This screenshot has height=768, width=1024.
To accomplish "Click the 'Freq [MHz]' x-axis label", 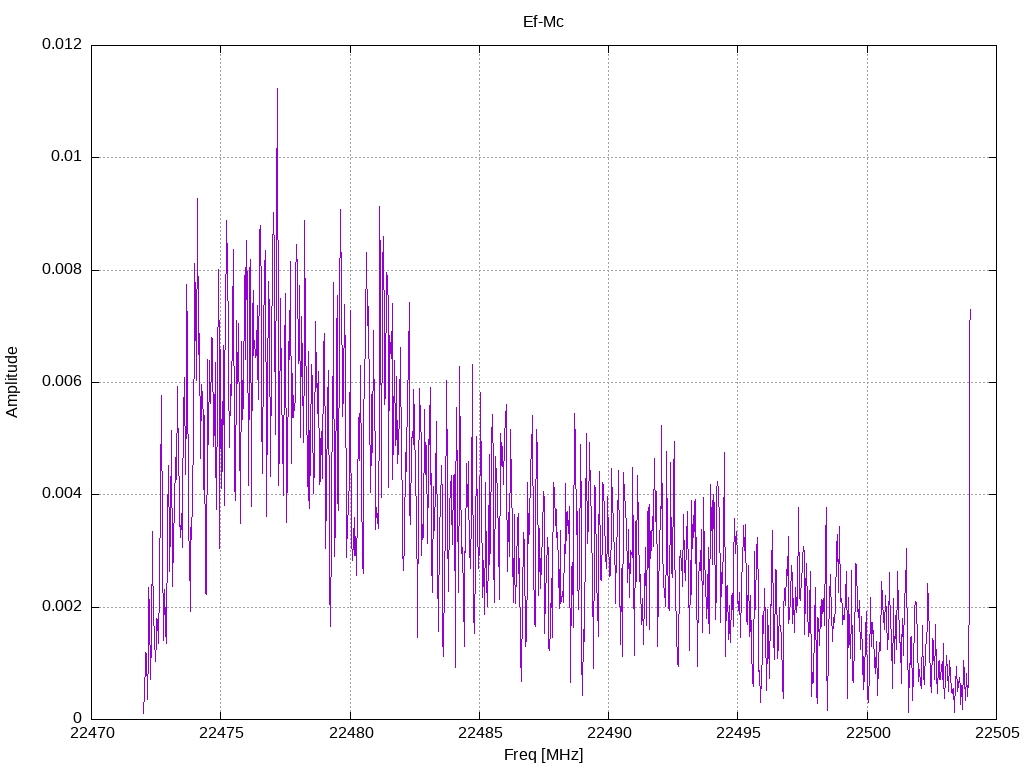I will point(543,755).
